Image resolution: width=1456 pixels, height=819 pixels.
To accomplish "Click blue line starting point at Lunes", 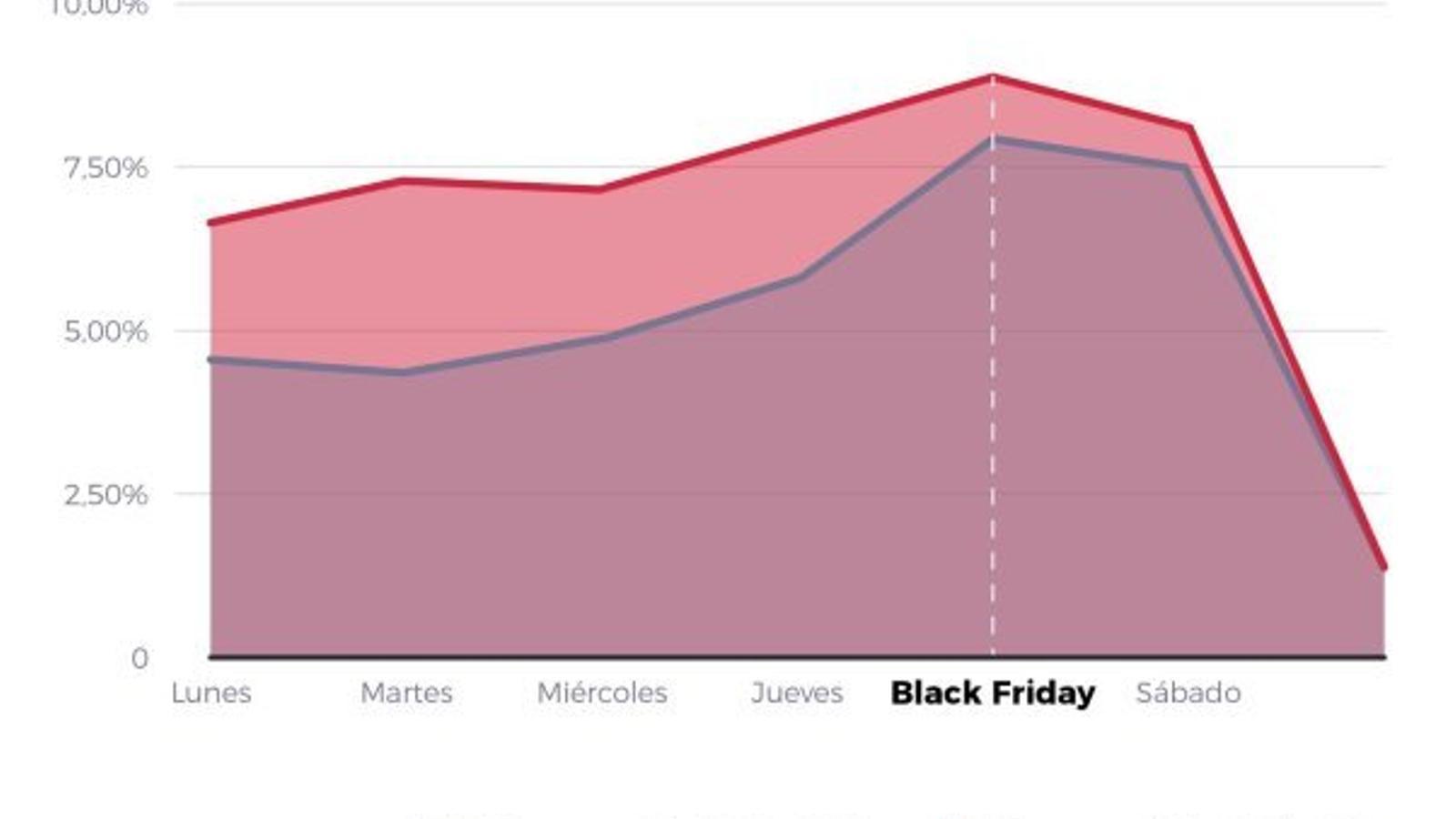I will tap(212, 359).
